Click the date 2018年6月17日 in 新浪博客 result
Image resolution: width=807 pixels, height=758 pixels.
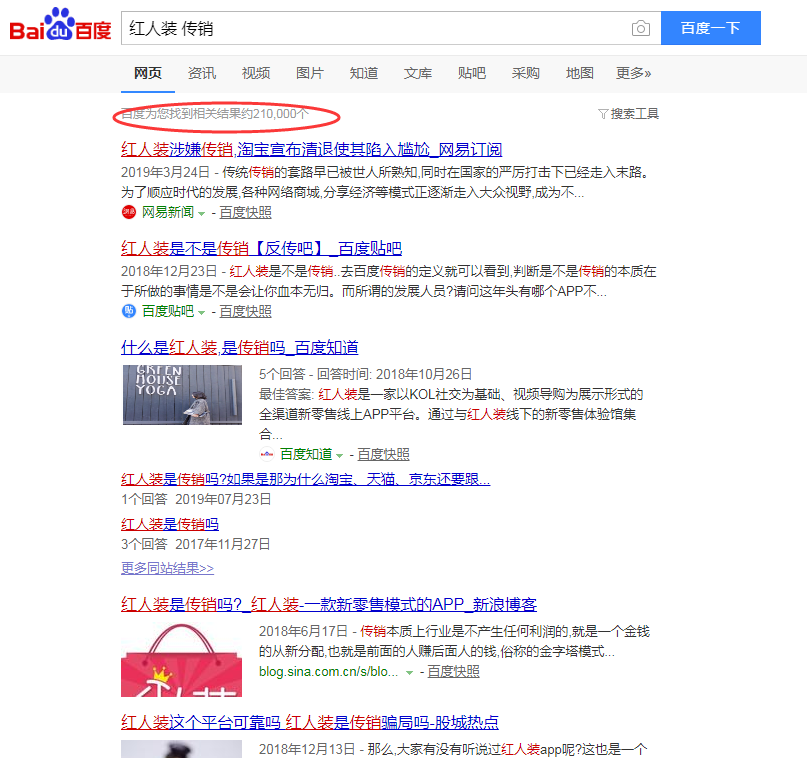click(304, 631)
